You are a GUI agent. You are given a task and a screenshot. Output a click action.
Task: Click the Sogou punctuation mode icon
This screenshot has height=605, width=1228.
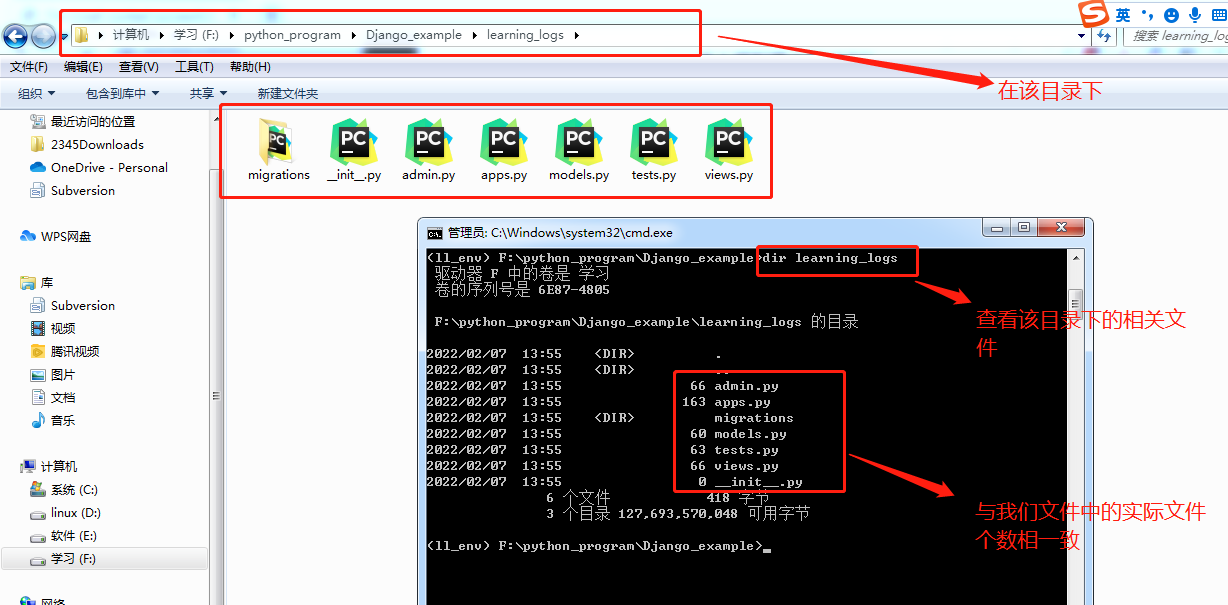click(x=1148, y=15)
